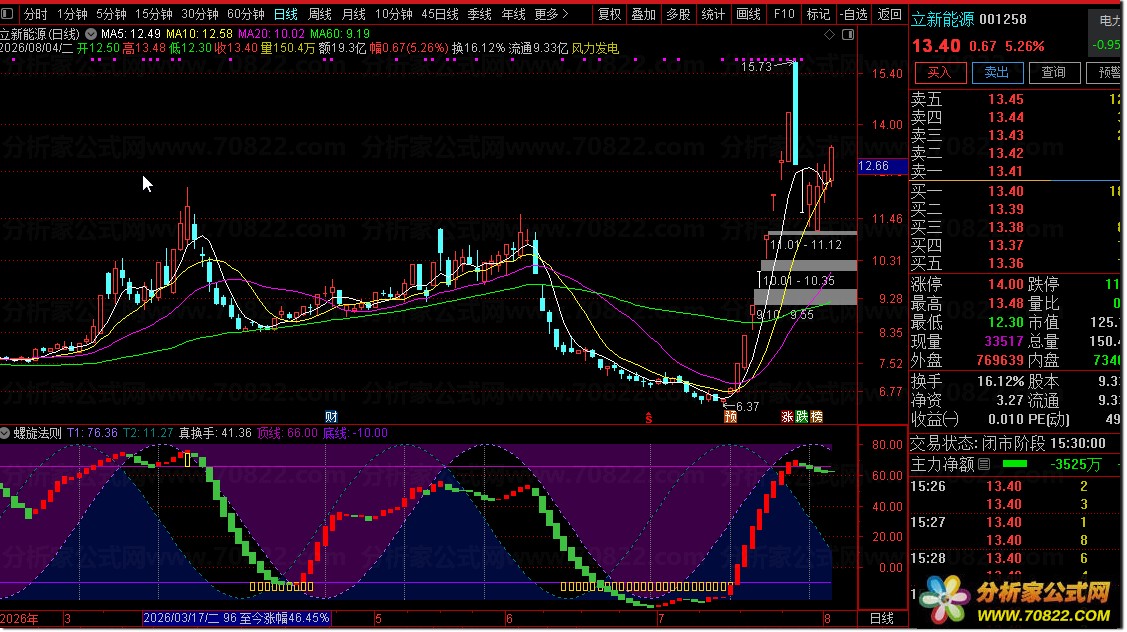
Task: Expand the dropdown beside 立新能源(日线)
Action: point(91,34)
